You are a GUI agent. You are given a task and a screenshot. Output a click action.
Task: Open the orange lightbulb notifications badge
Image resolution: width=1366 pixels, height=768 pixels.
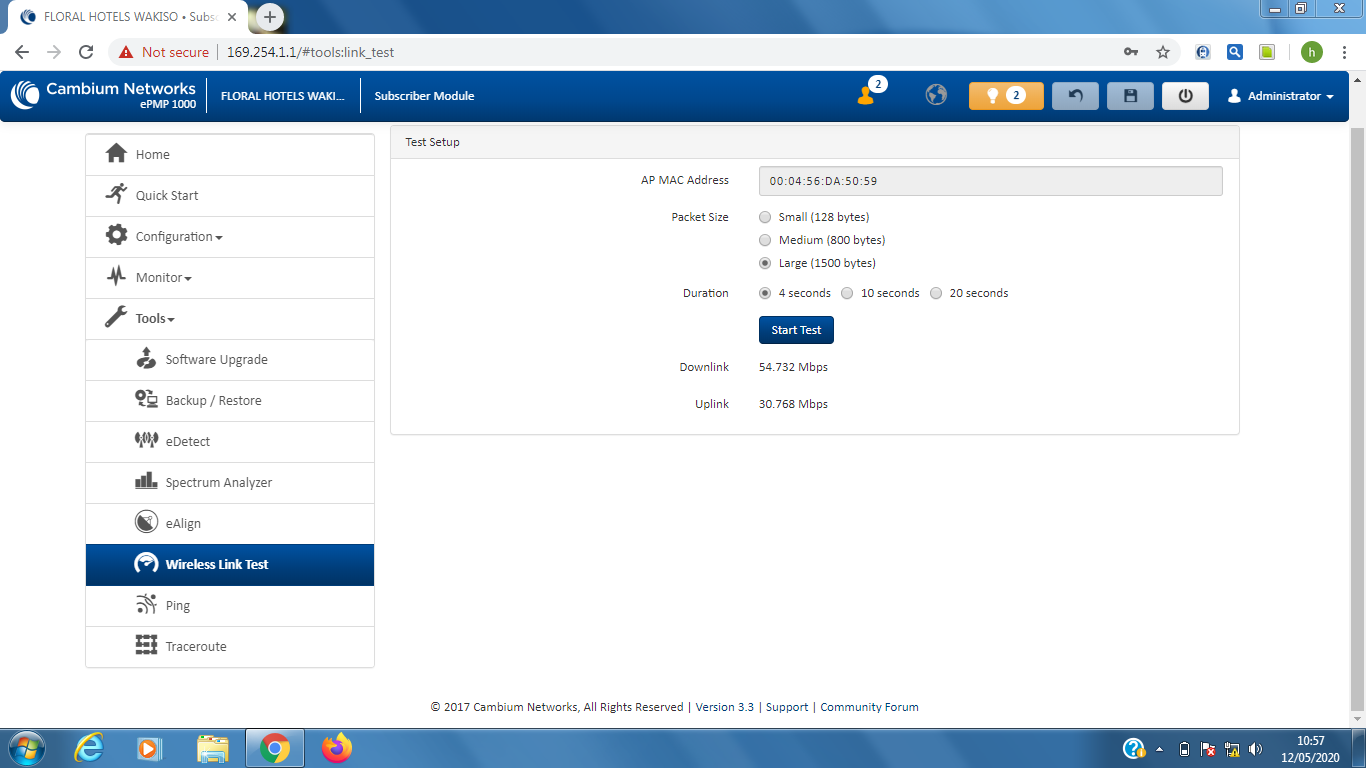(x=1005, y=96)
